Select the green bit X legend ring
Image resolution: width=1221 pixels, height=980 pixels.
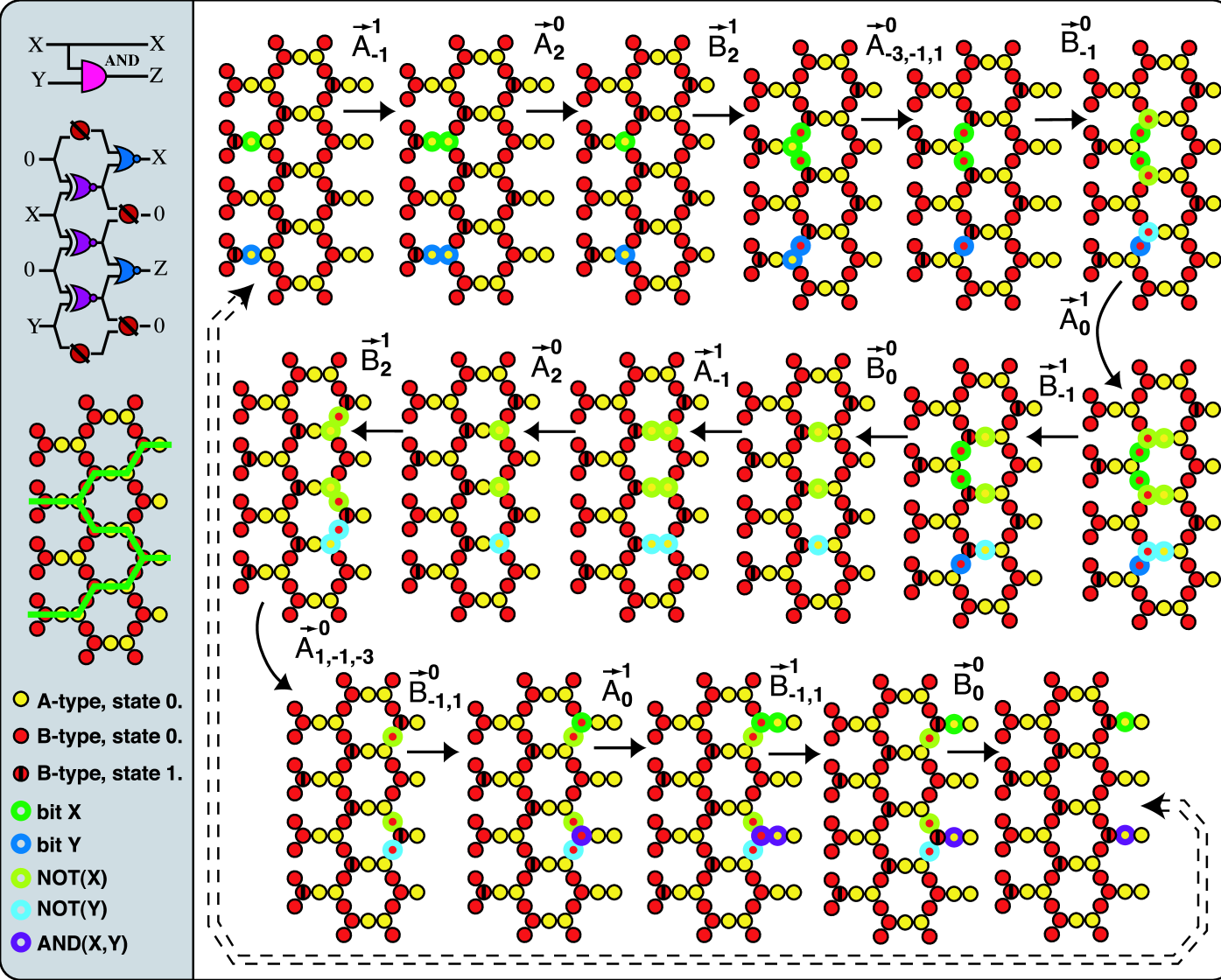(21, 811)
